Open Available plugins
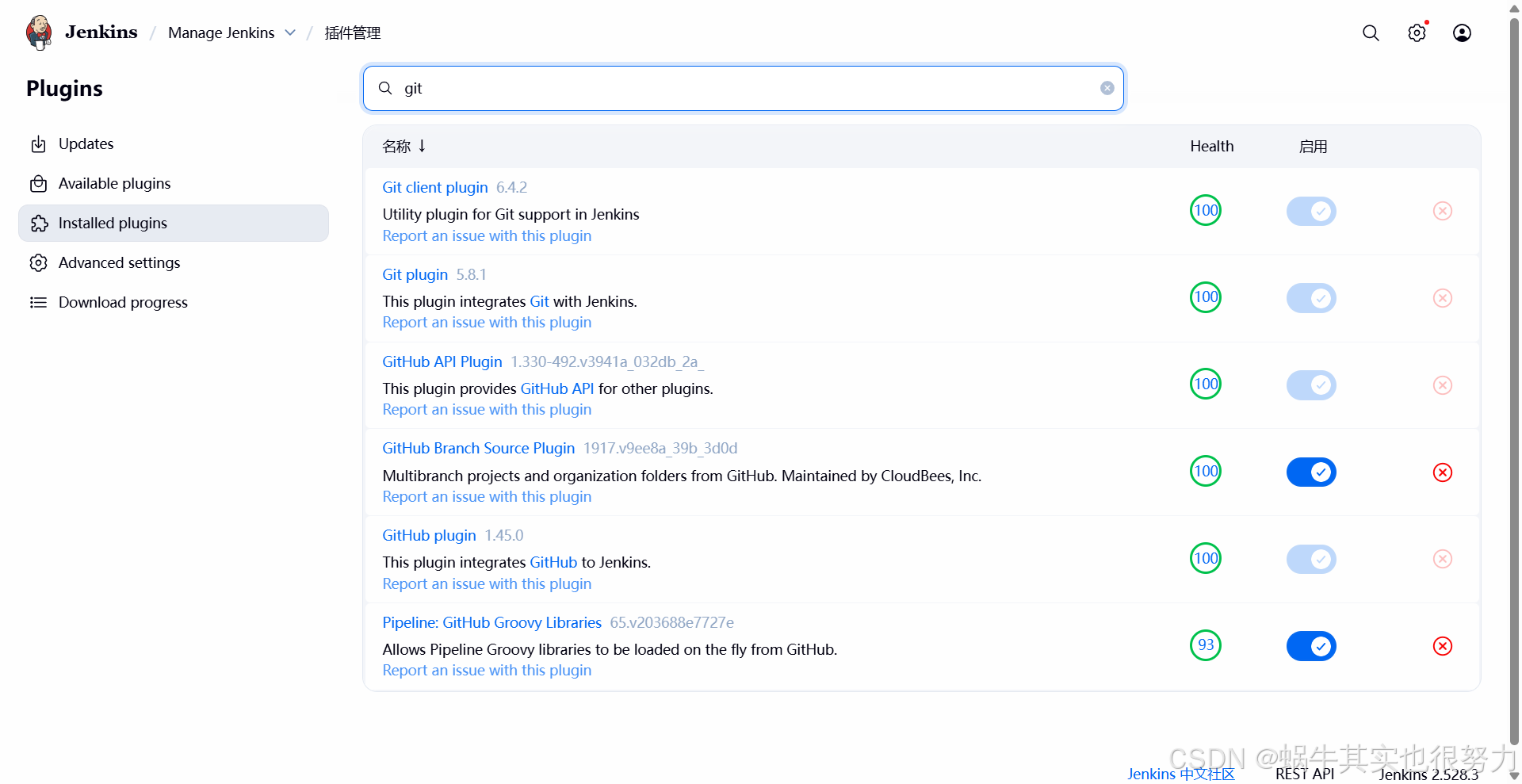The image size is (1522, 784). click(174, 183)
